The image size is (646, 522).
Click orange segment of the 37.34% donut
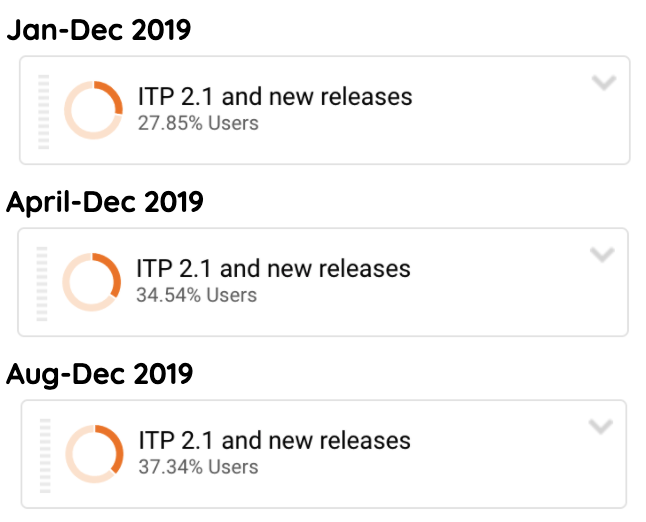click(x=113, y=444)
